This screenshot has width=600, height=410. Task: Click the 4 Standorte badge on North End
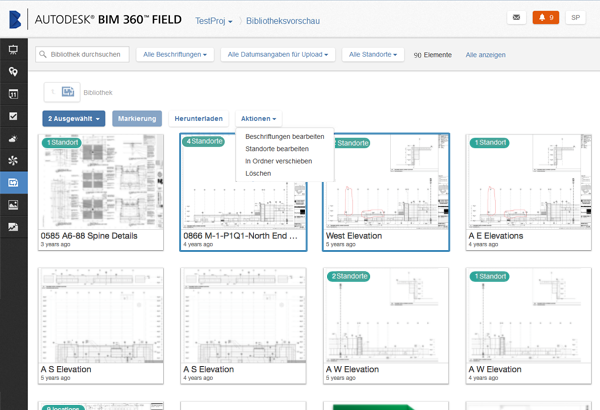[204, 141]
